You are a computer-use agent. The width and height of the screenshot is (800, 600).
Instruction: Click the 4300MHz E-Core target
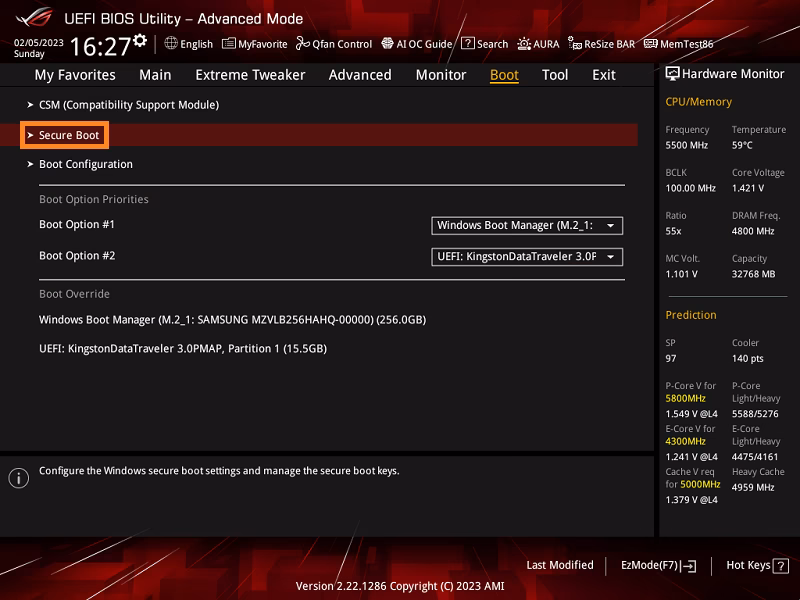pyautogui.click(x=686, y=441)
